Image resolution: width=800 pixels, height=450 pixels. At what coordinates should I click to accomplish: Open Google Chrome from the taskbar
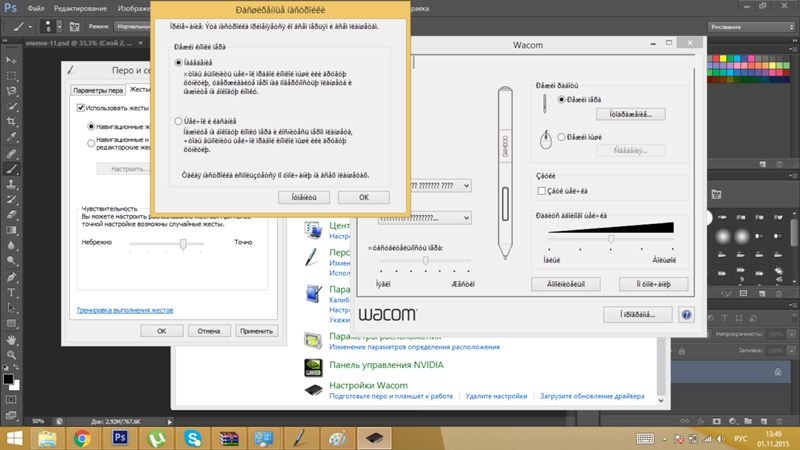pos(82,438)
